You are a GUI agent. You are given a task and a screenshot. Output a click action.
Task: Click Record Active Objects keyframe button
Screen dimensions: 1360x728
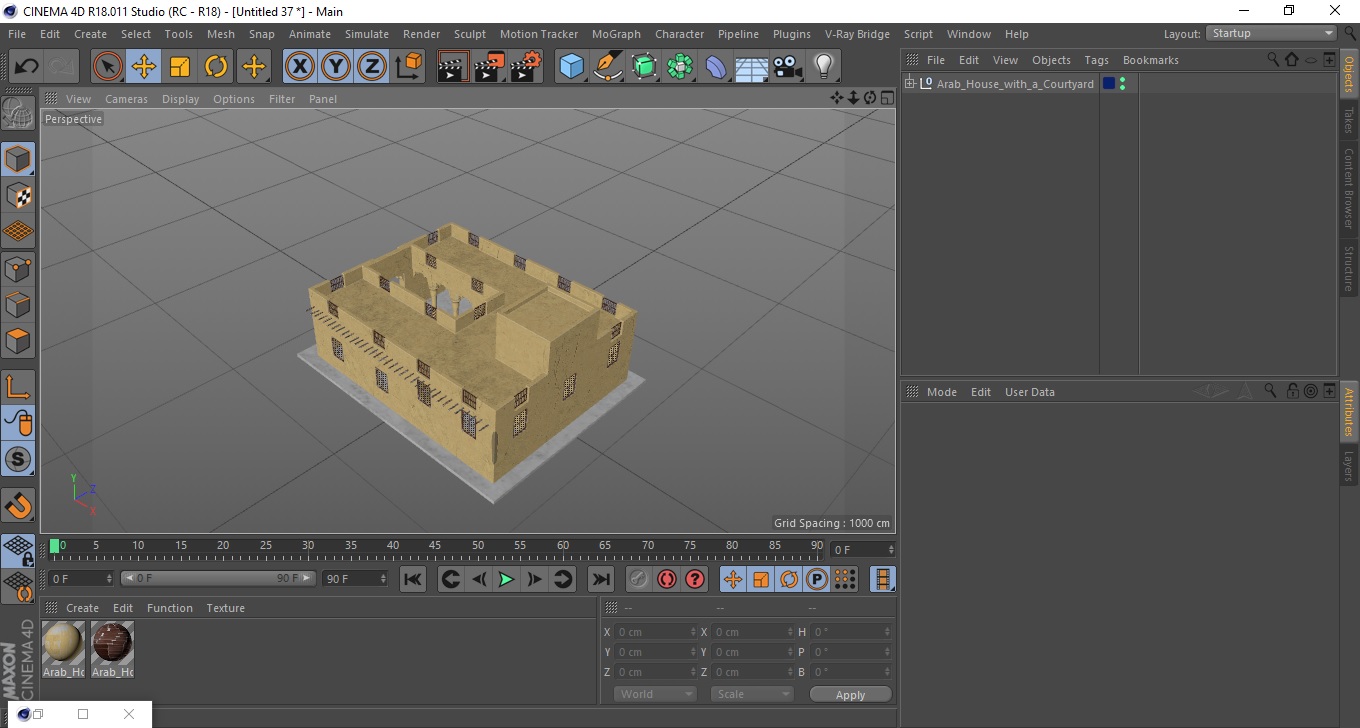[x=639, y=579]
